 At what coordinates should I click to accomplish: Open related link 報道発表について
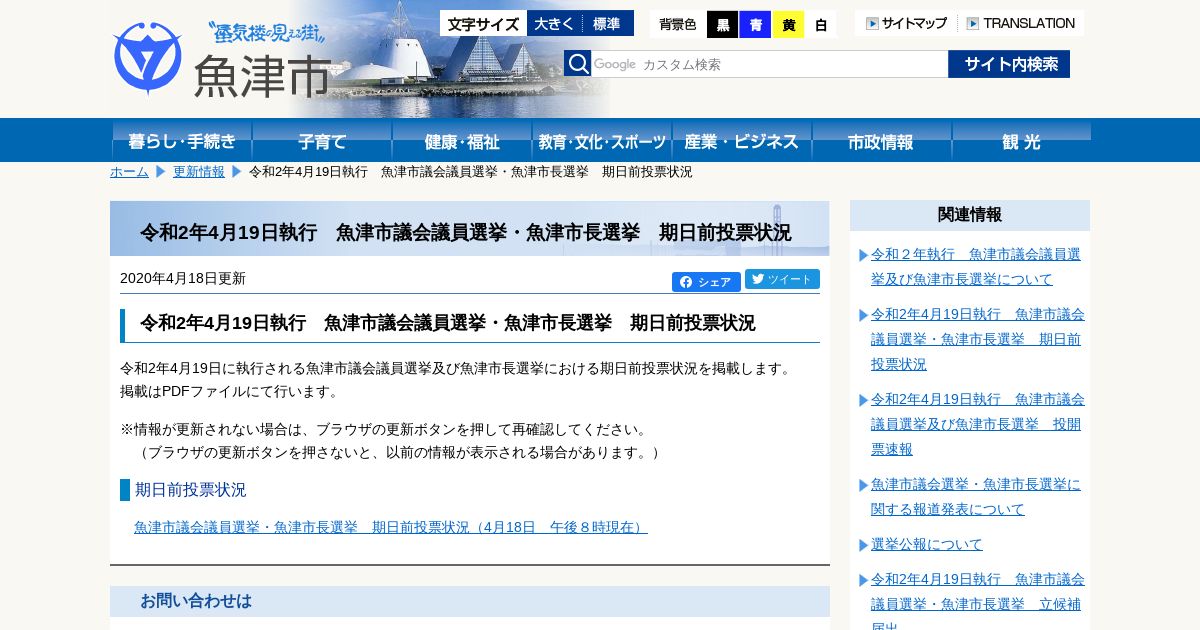click(x=976, y=496)
